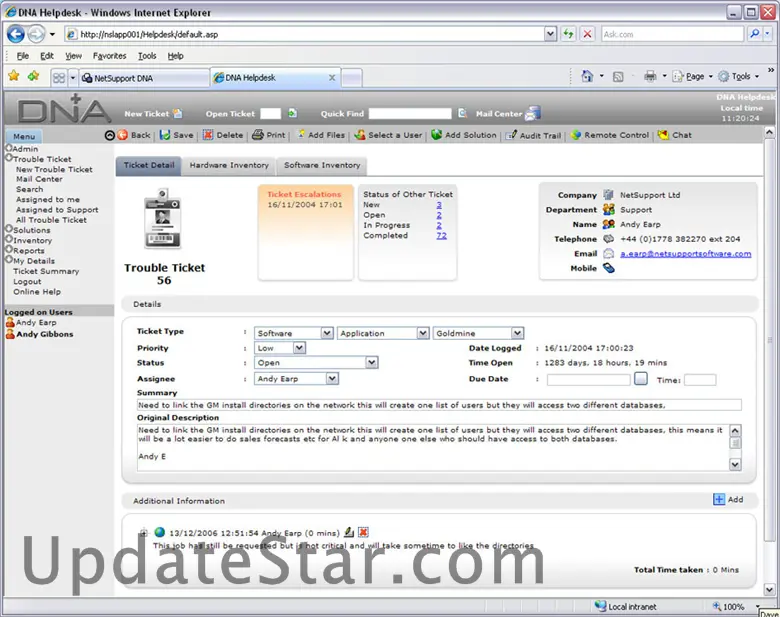Click Assigned to me menu link
The height and width of the screenshot is (617, 780).
pos(48,200)
